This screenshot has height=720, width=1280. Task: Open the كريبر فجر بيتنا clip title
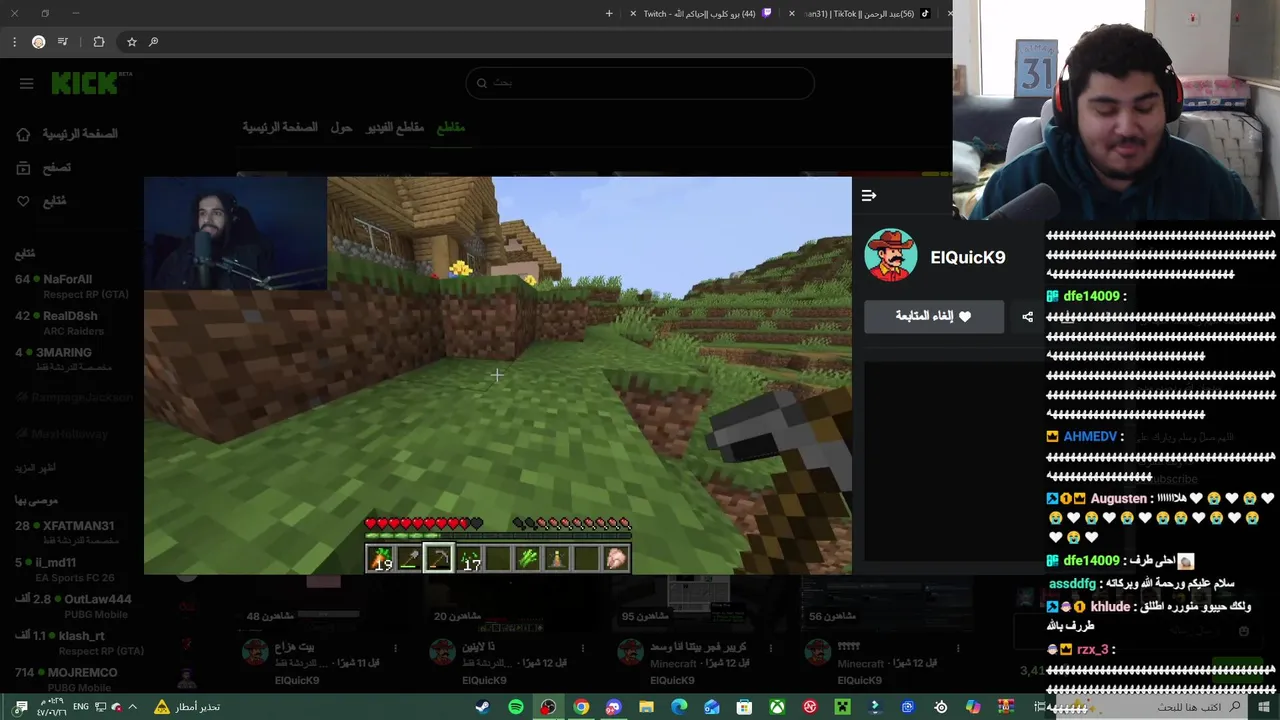coord(699,647)
